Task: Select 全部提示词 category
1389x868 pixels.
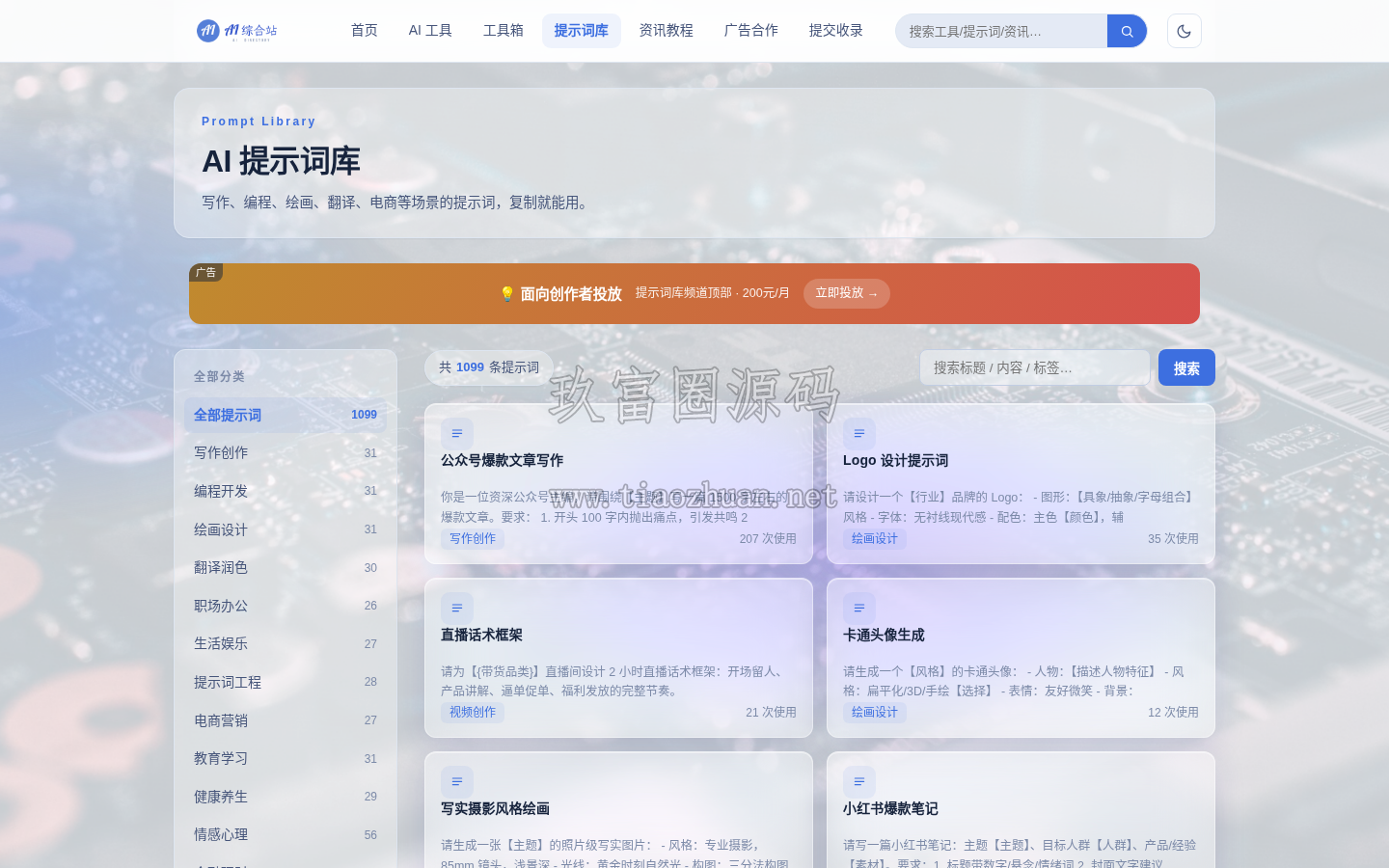Action: click(x=286, y=415)
